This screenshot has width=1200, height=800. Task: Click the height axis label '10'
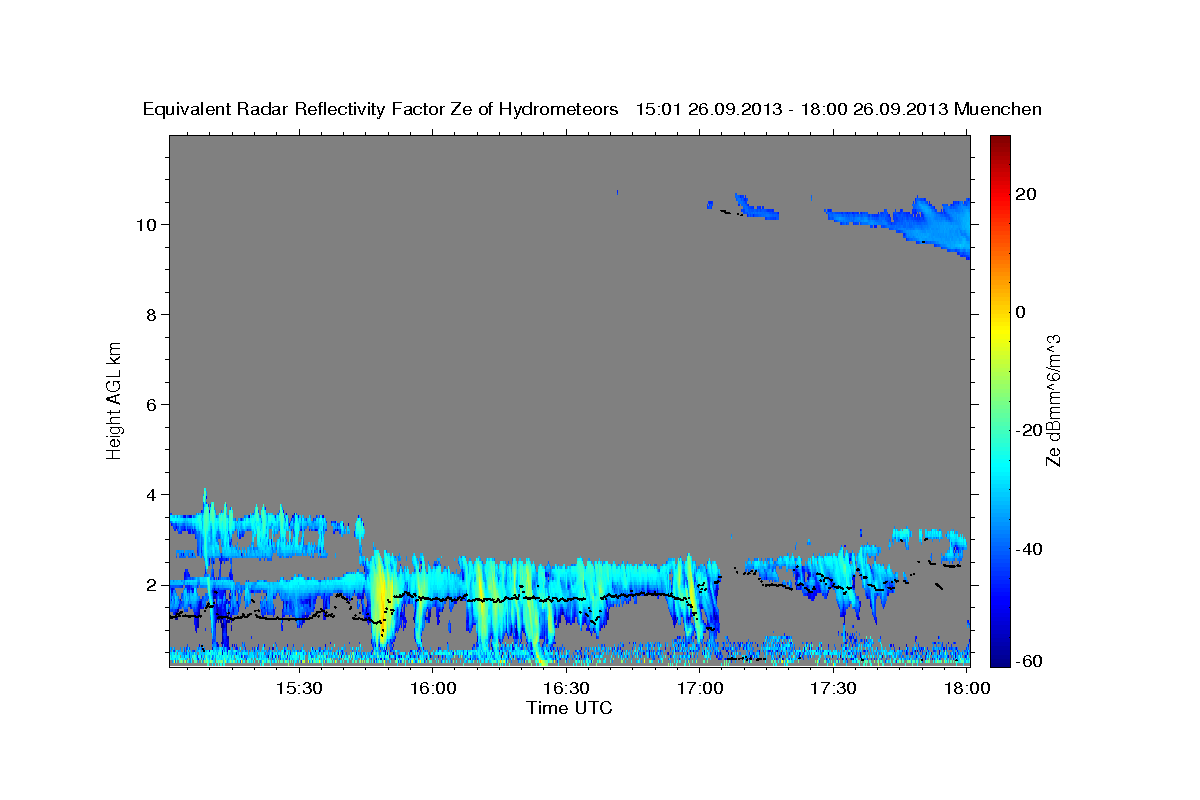tap(149, 224)
